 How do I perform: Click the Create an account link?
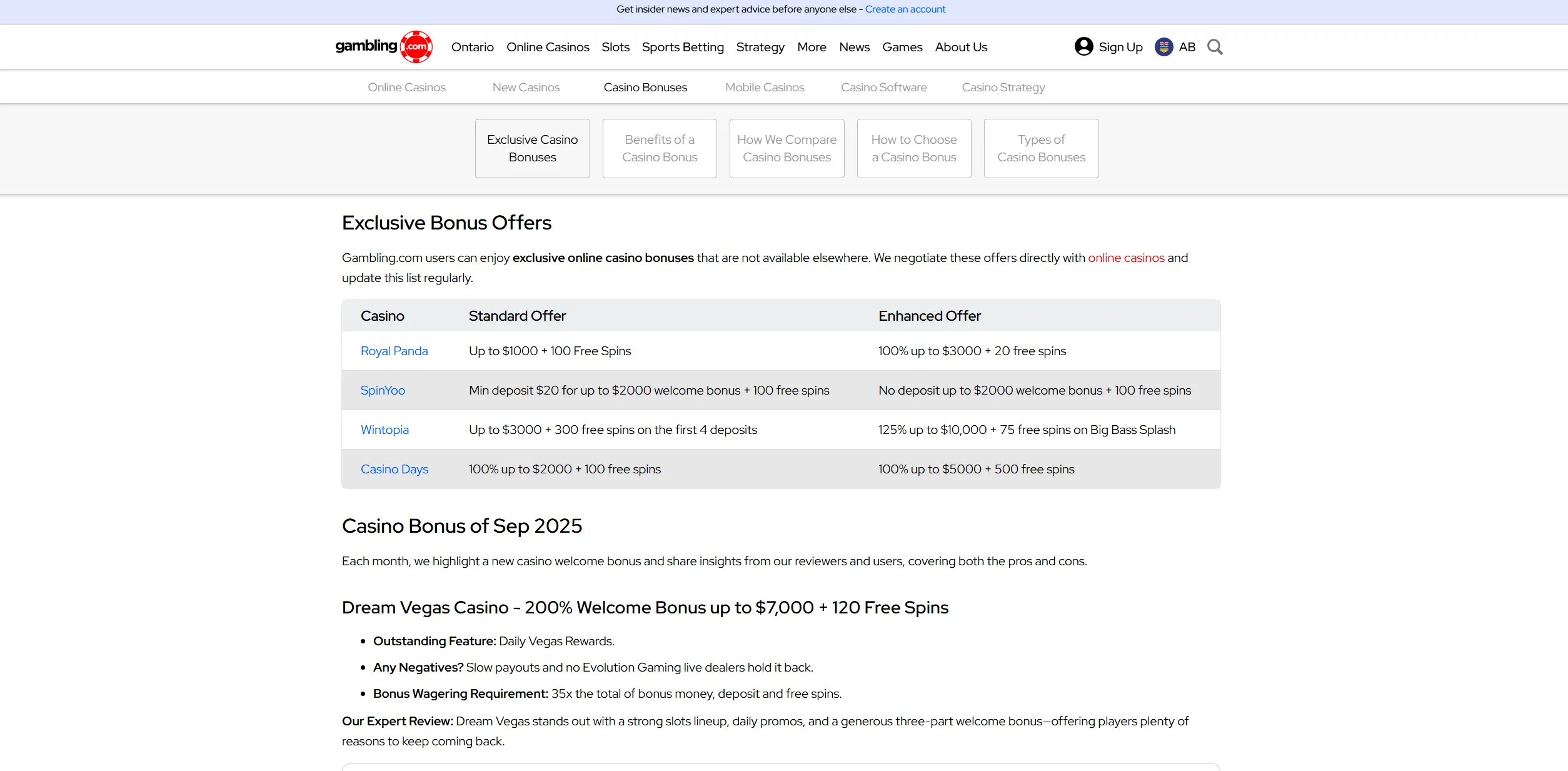(x=905, y=9)
